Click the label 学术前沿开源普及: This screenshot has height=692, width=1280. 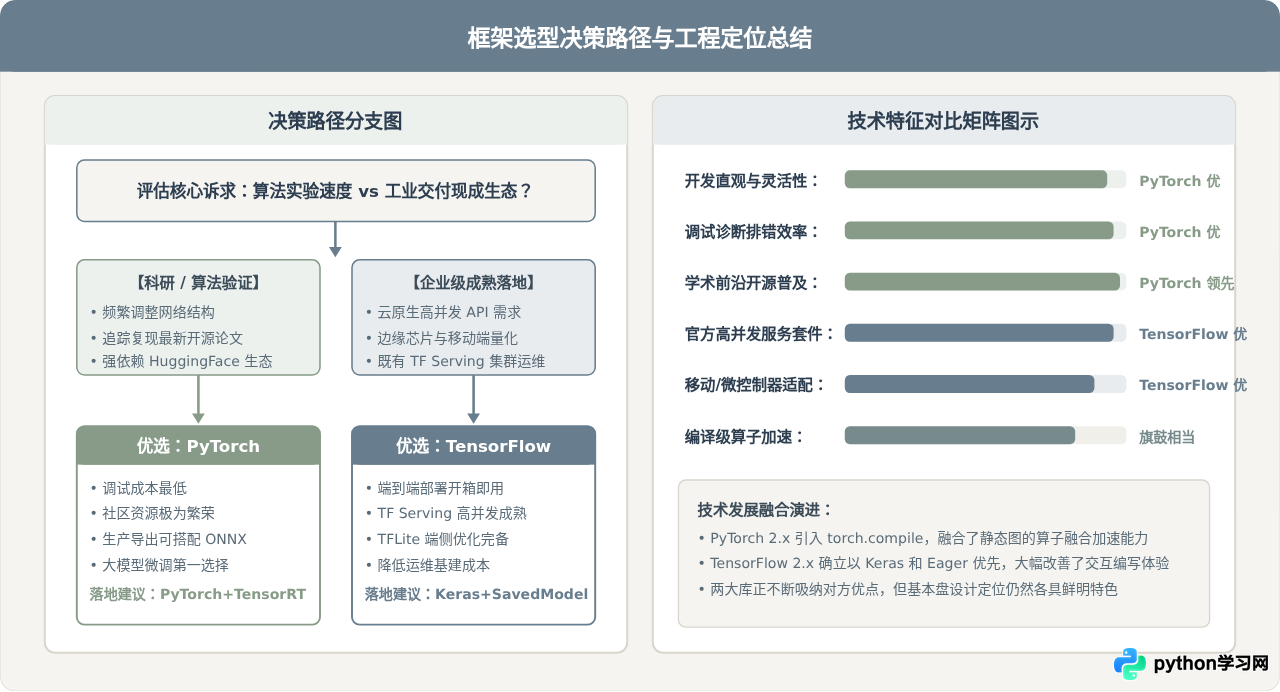752,283
